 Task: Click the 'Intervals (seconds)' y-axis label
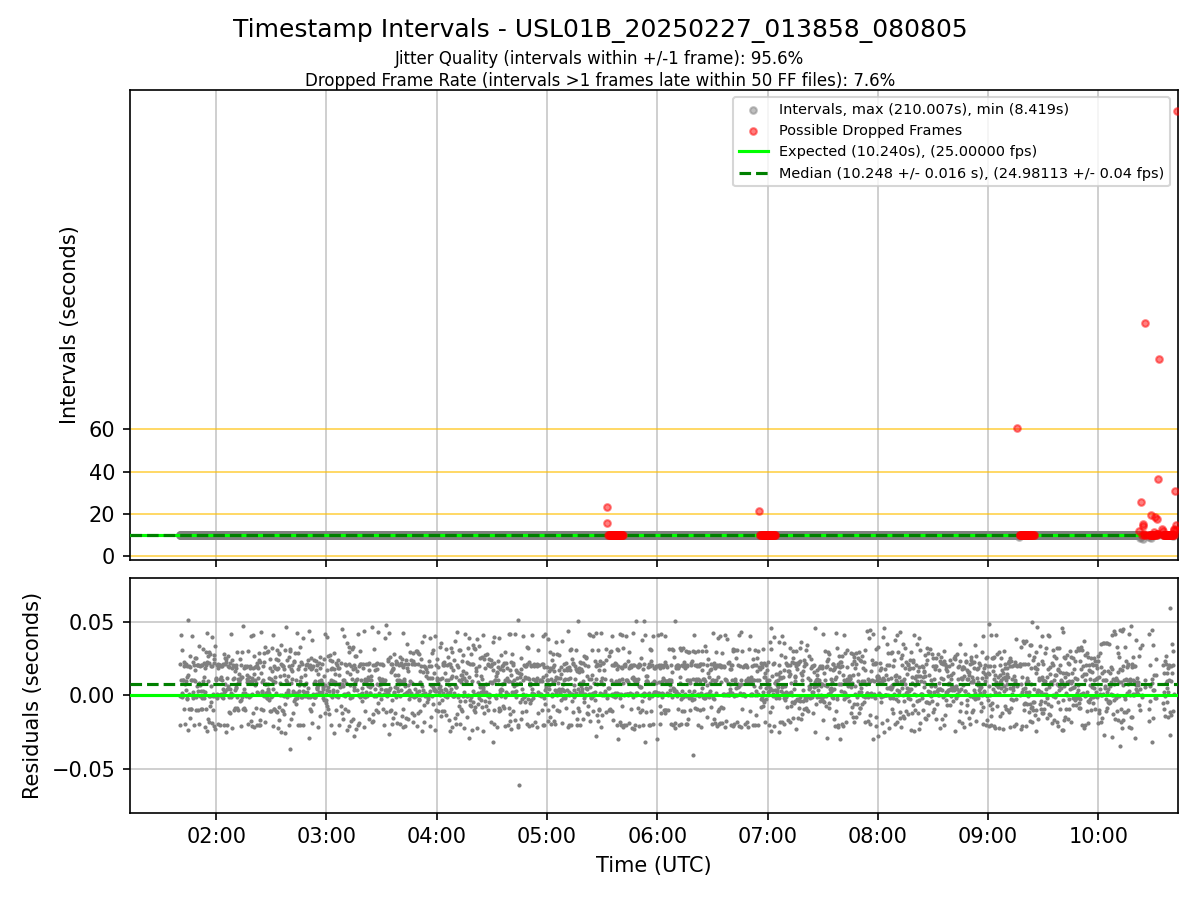point(68,325)
